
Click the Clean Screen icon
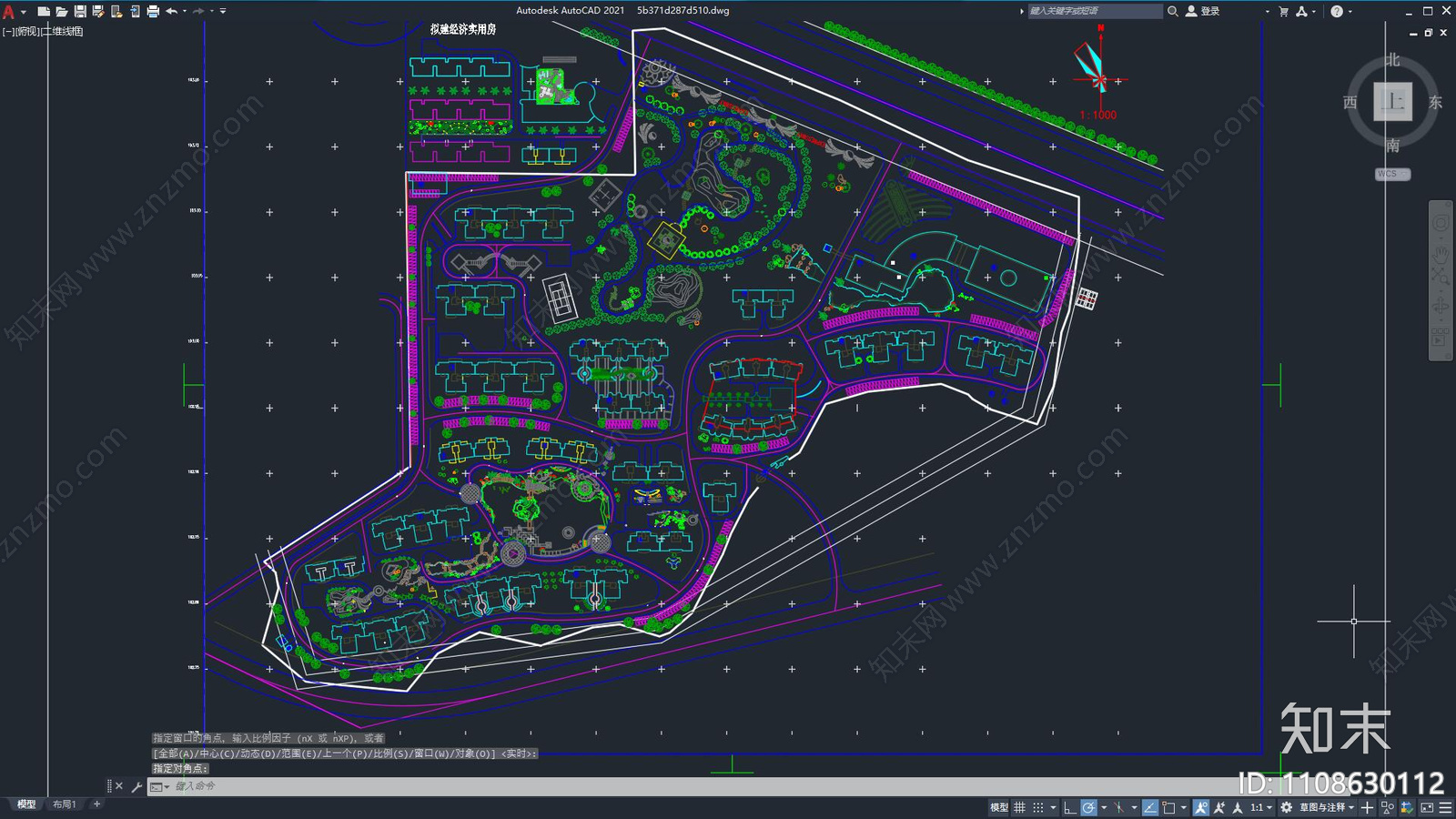(x=1426, y=807)
